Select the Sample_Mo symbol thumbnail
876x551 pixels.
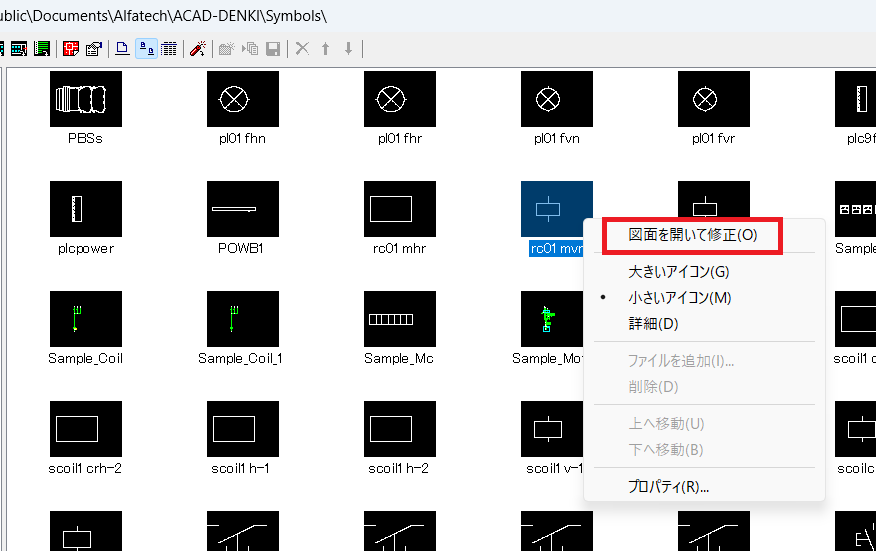click(552, 319)
